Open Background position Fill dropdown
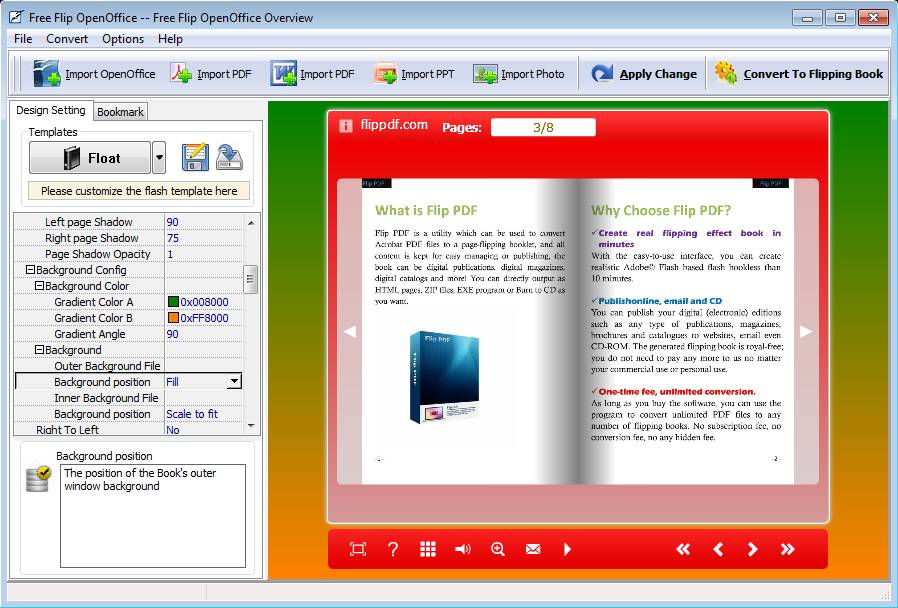This screenshot has width=898, height=608. (x=234, y=381)
